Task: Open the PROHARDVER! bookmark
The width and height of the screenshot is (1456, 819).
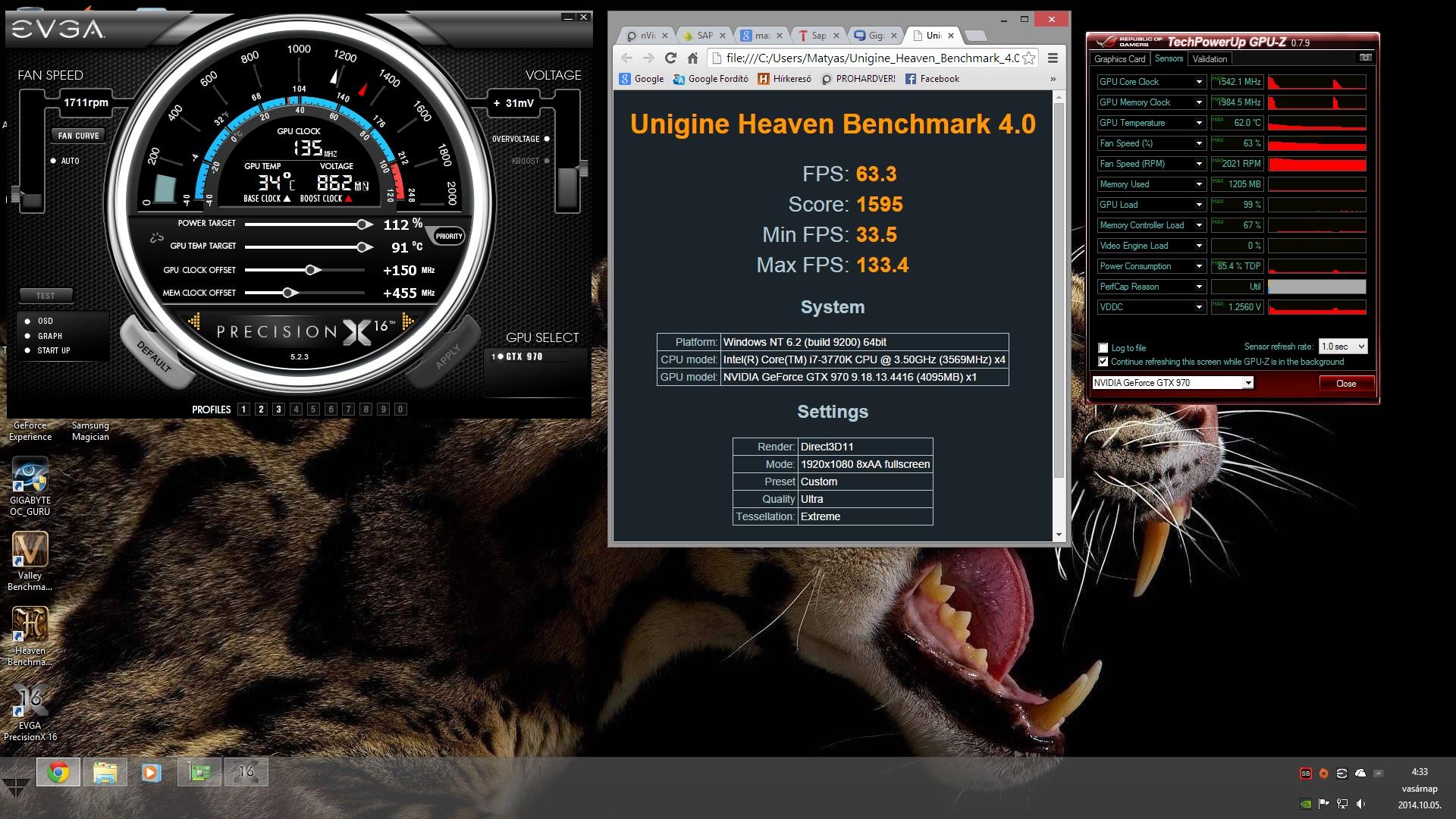Action: pyautogui.click(x=858, y=79)
